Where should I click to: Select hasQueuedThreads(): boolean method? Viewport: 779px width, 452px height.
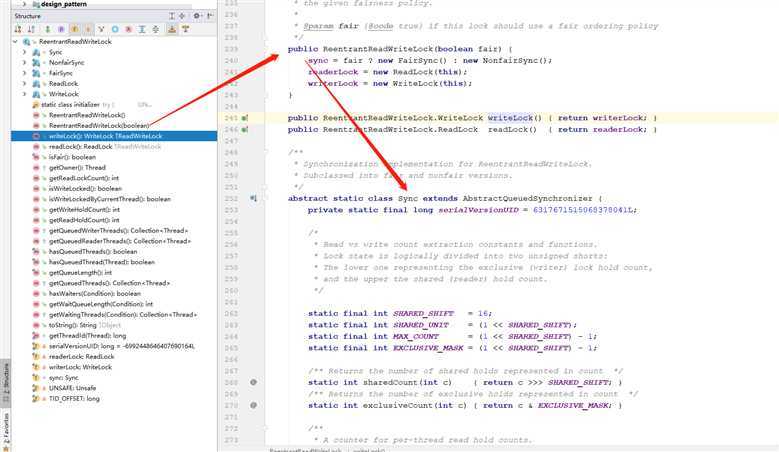(x=93, y=251)
